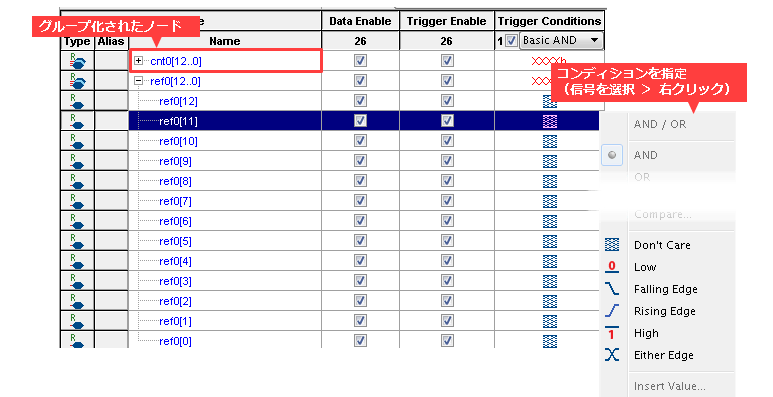Viewport: 773px width, 397px height.
Task: Click the register type icon for ref0[5]
Action: pyautogui.click(x=76, y=241)
